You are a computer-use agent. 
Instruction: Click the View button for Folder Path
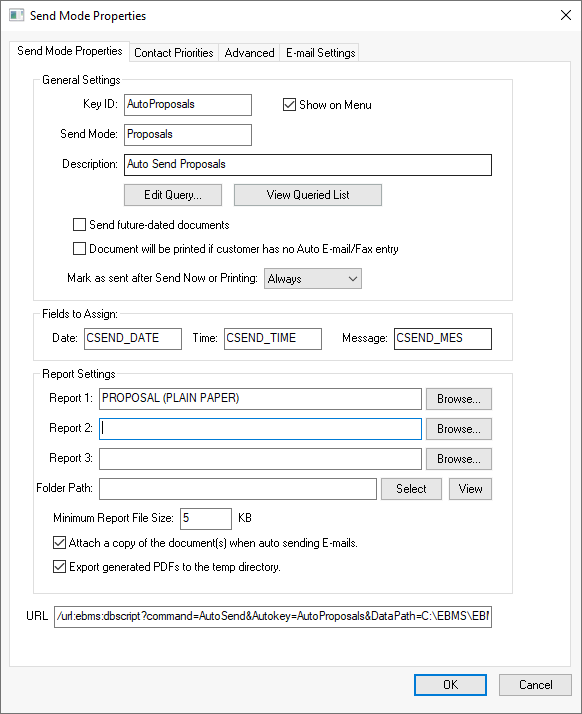click(470, 489)
